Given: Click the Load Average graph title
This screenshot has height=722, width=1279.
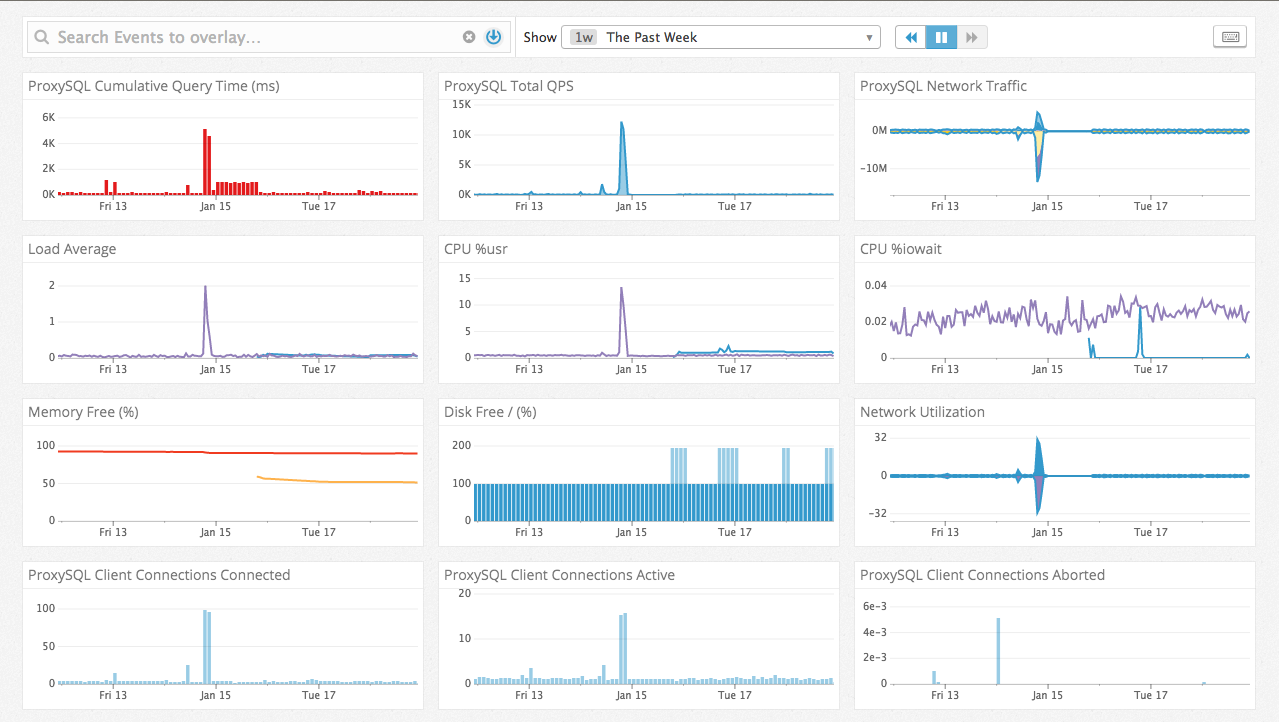Looking at the screenshot, I should coord(72,249).
